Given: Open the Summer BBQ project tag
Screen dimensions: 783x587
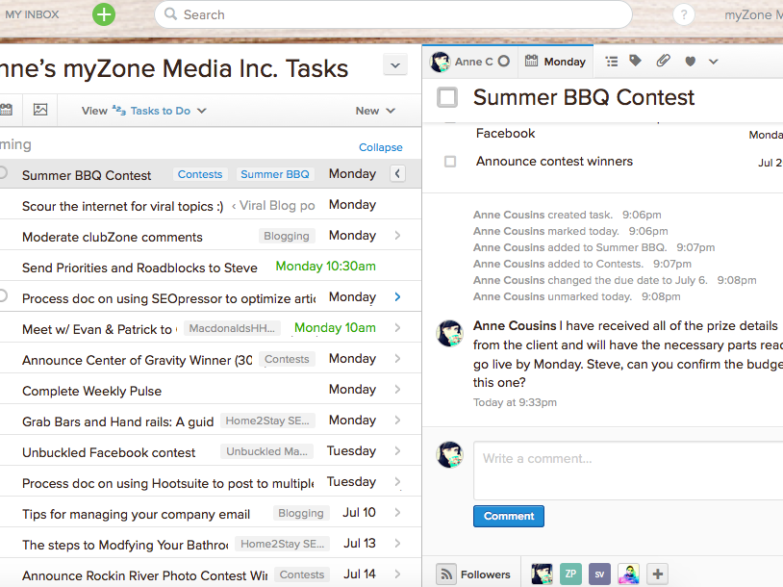Looking at the screenshot, I should pyautogui.click(x=275, y=174).
